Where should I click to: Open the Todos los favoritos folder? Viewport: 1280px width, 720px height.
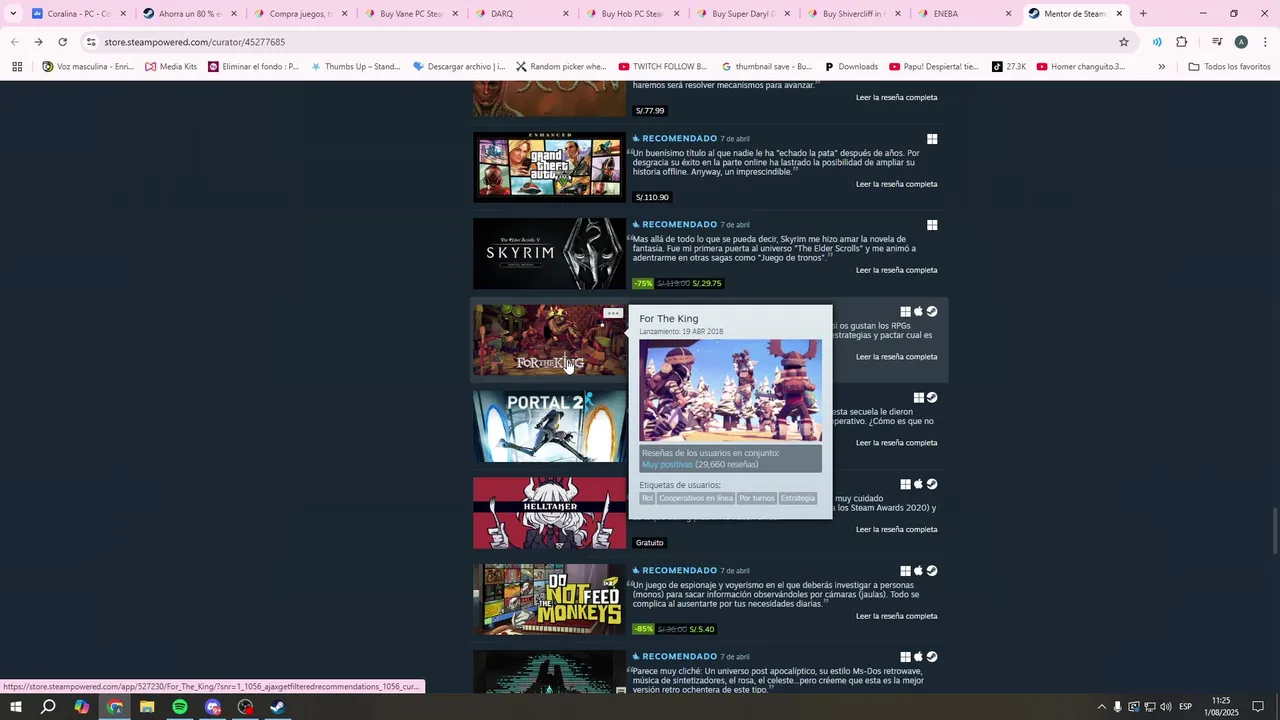pyautogui.click(x=1230, y=67)
